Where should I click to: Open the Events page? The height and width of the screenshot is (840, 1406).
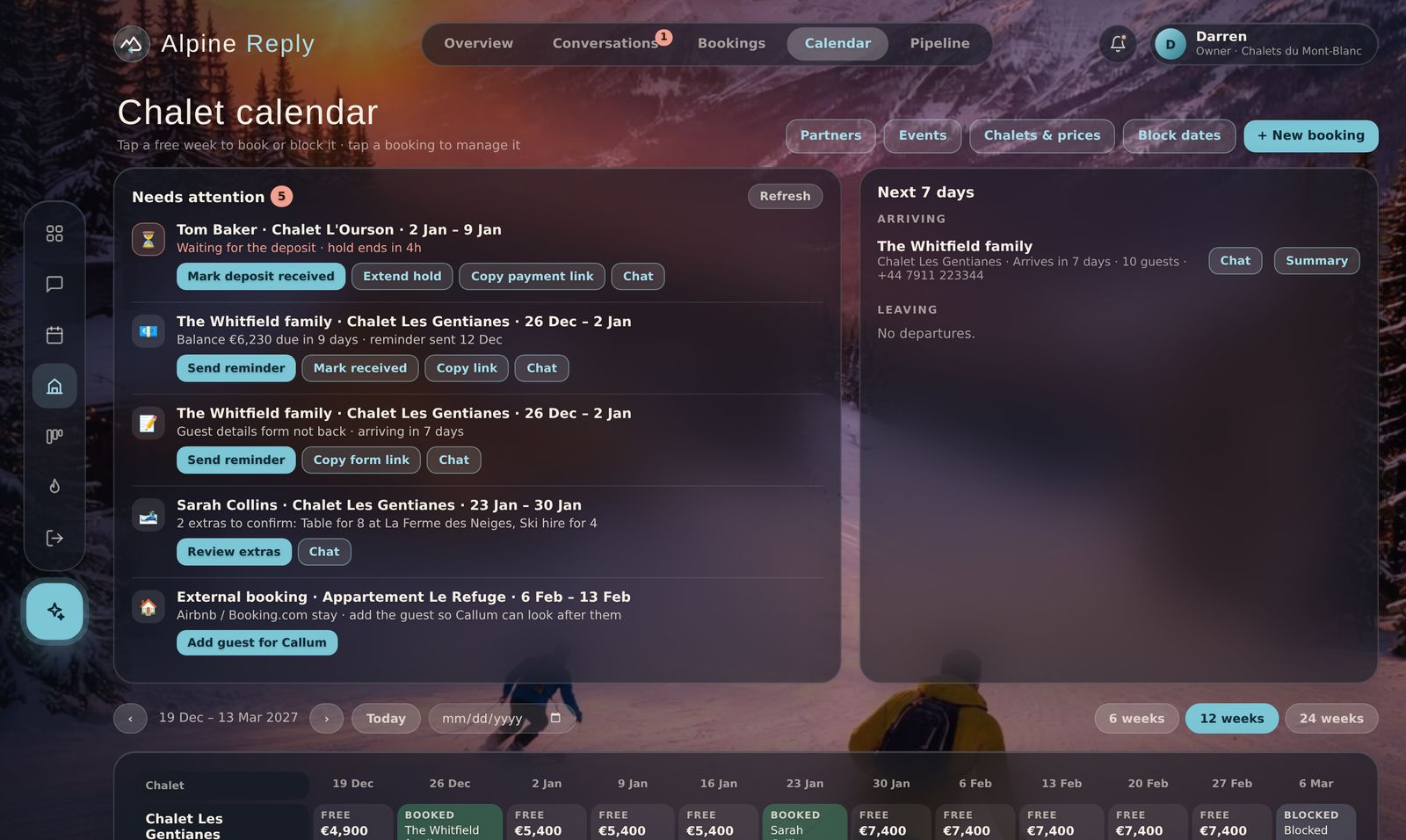coord(923,136)
